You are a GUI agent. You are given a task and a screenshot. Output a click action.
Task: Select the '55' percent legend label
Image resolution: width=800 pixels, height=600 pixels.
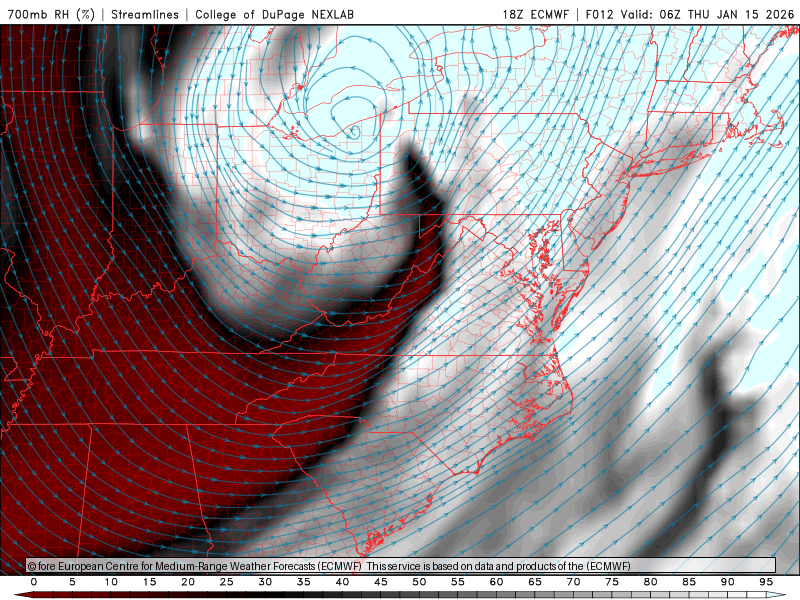[458, 582]
